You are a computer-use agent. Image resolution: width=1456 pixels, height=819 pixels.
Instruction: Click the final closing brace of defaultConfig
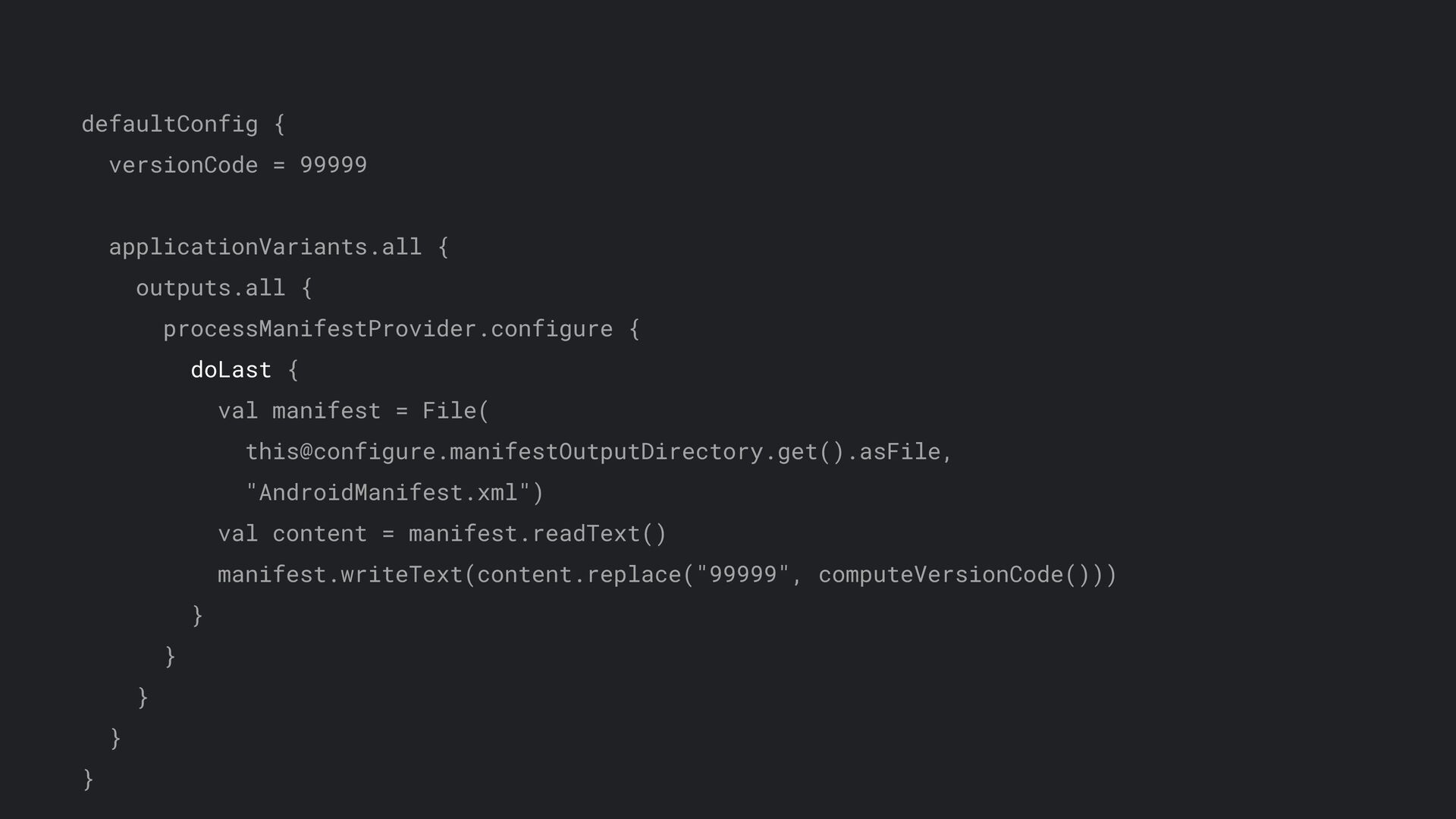point(88,780)
